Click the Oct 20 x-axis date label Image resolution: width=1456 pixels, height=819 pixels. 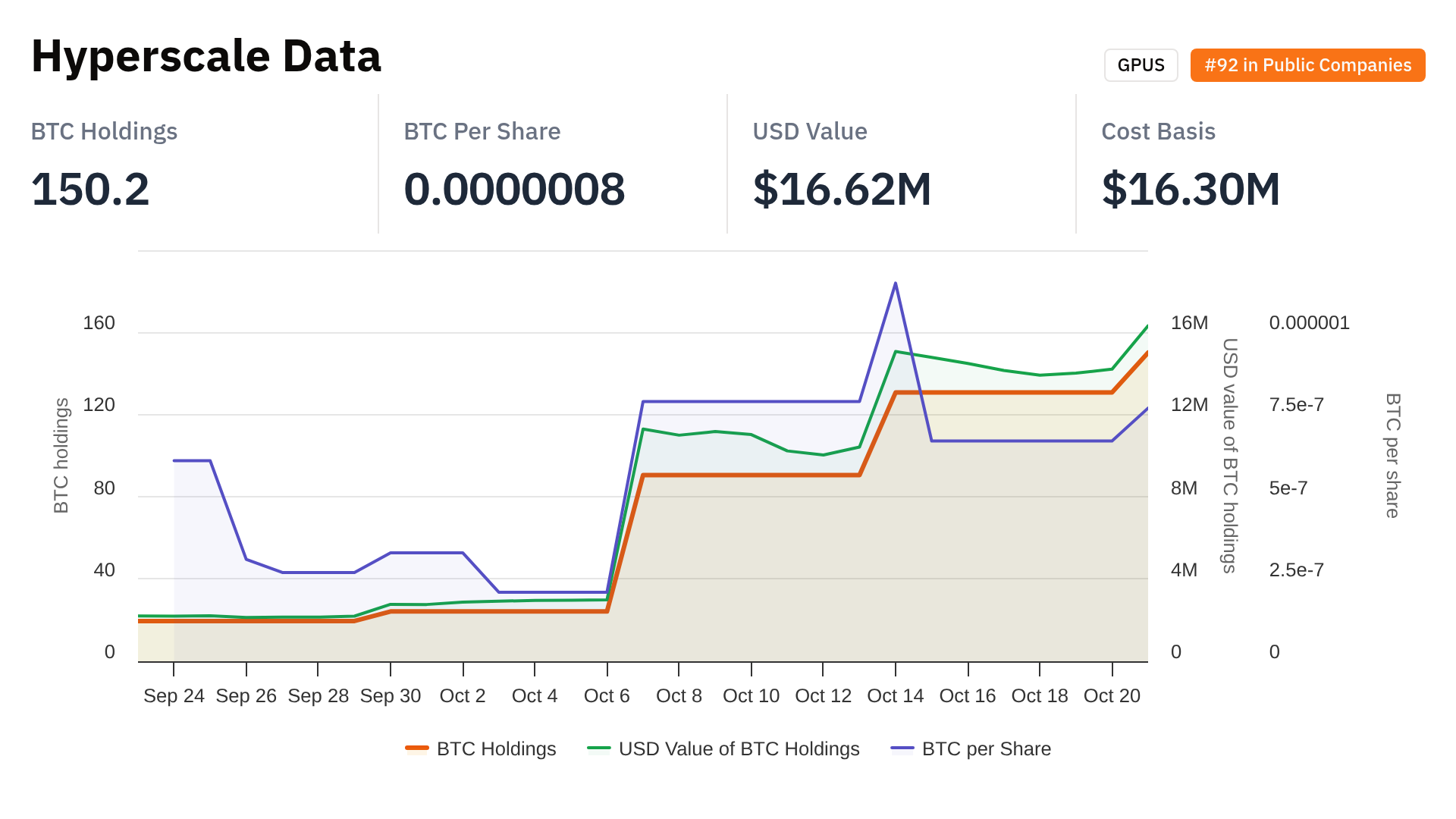1112,695
